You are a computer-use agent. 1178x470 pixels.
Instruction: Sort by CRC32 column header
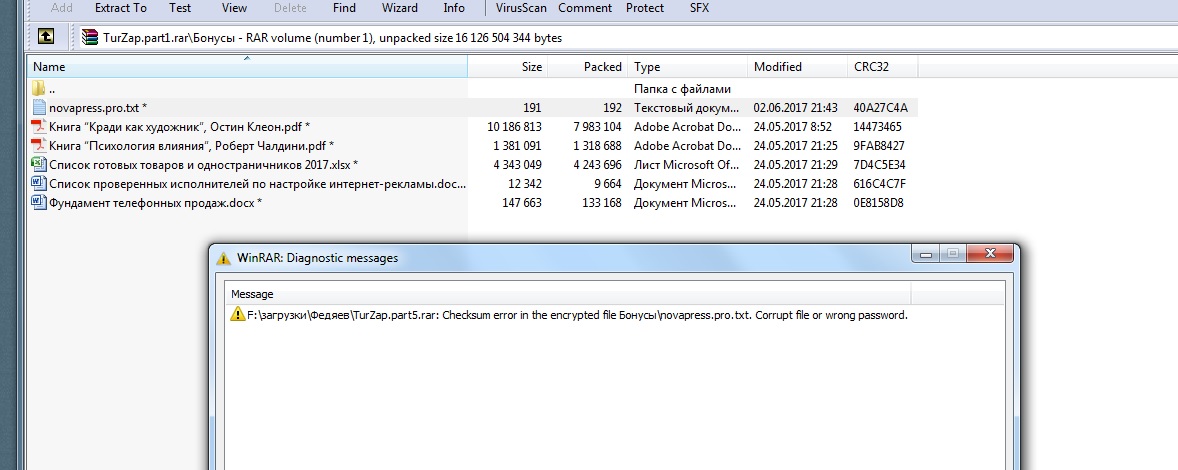(882, 67)
